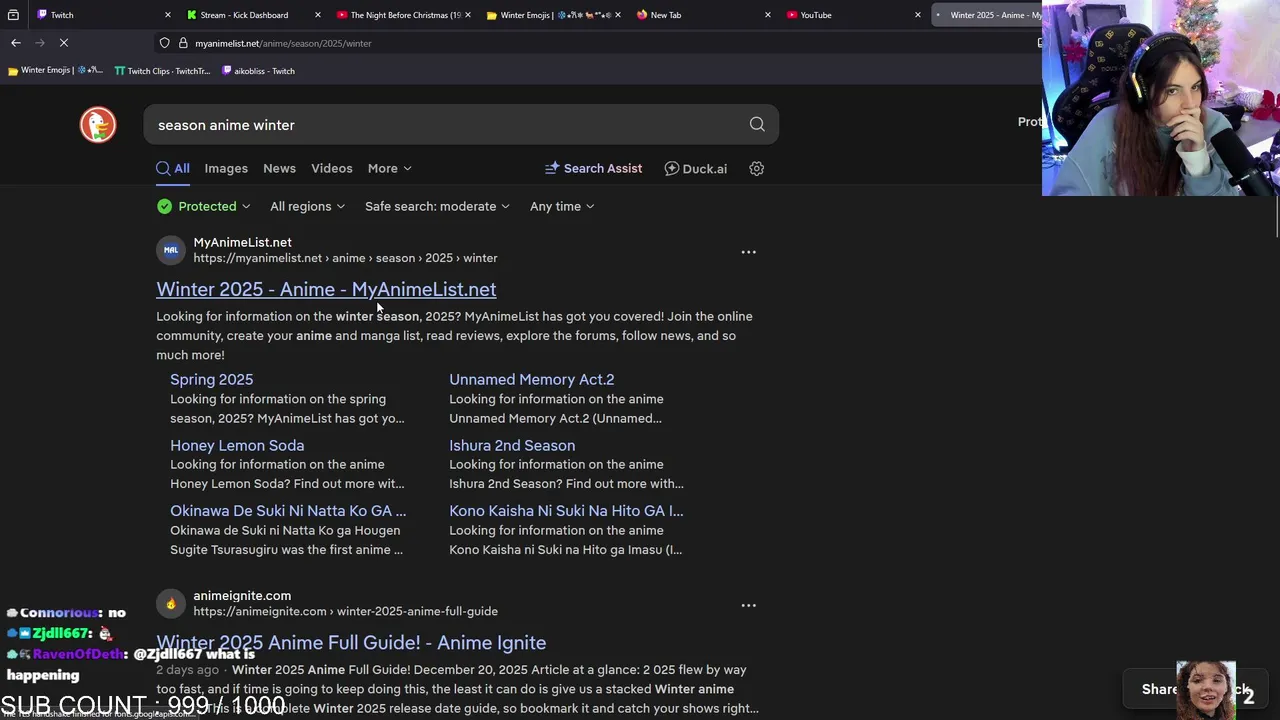
Task: Select the All search category
Action: tap(173, 169)
